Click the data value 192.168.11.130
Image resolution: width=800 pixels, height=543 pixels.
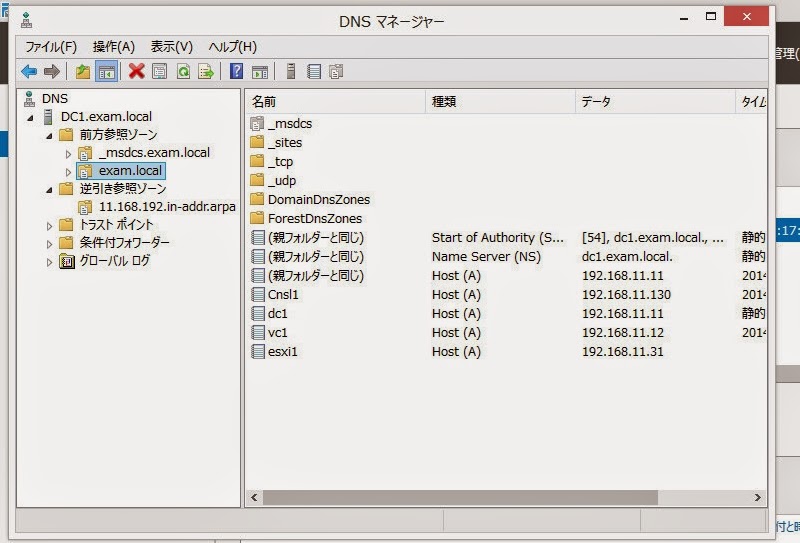pyautogui.click(x=627, y=294)
